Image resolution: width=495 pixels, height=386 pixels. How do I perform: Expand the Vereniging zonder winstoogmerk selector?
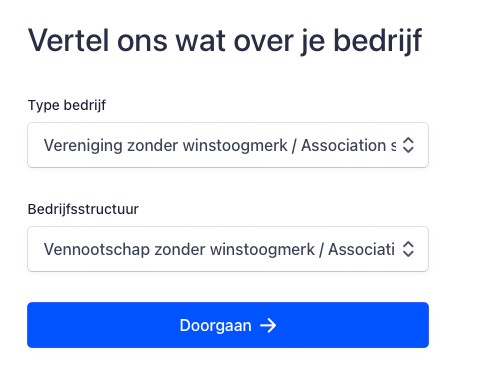(228, 145)
